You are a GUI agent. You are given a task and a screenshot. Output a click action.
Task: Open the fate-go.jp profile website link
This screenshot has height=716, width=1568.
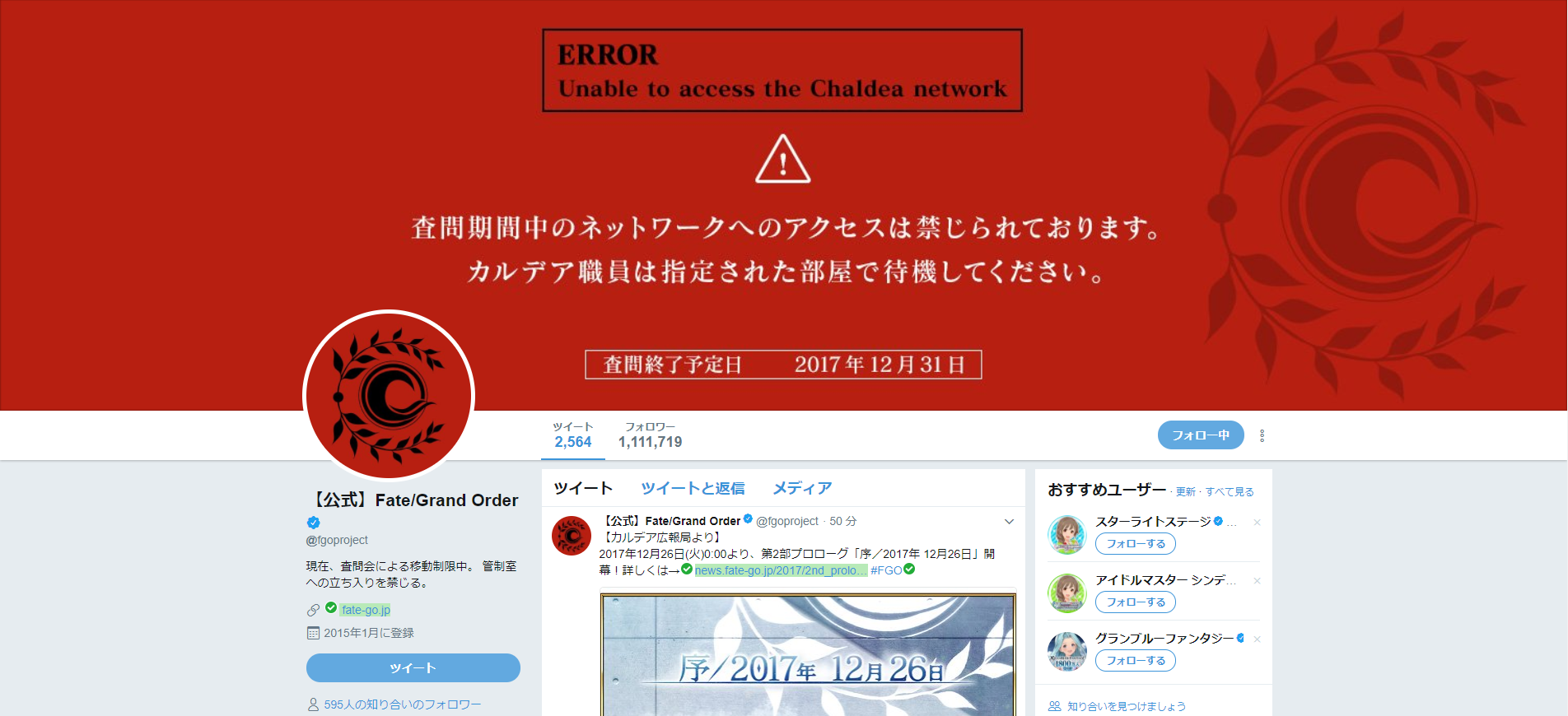pyautogui.click(x=366, y=610)
